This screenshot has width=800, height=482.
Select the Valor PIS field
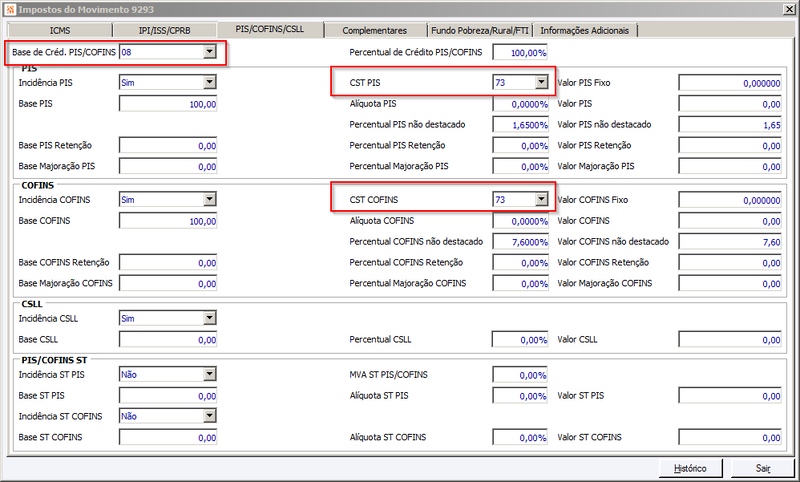(x=730, y=104)
